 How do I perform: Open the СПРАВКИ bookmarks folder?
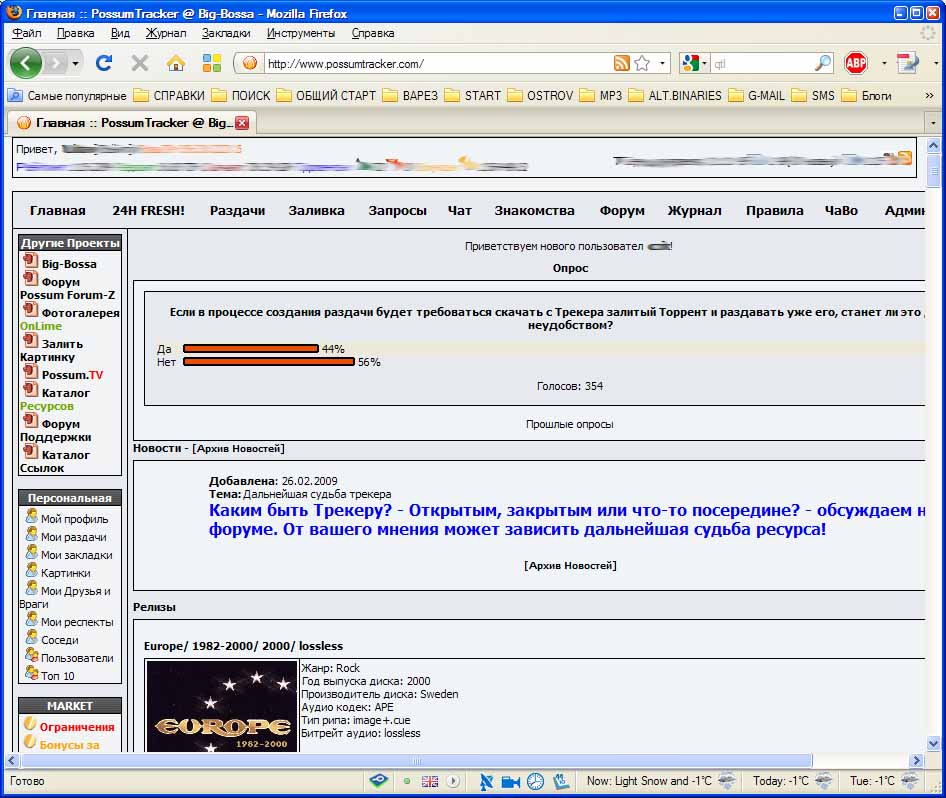(x=170, y=95)
